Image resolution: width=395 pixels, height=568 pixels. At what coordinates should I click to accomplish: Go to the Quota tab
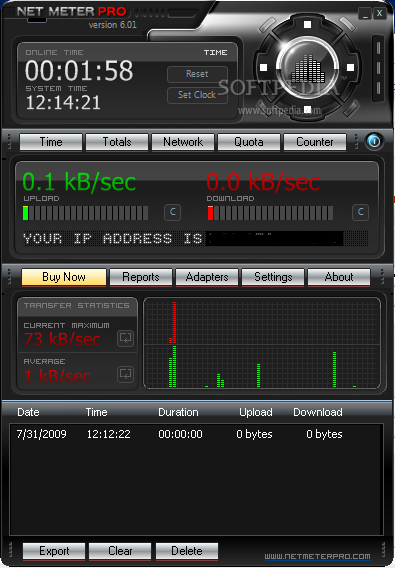click(249, 142)
